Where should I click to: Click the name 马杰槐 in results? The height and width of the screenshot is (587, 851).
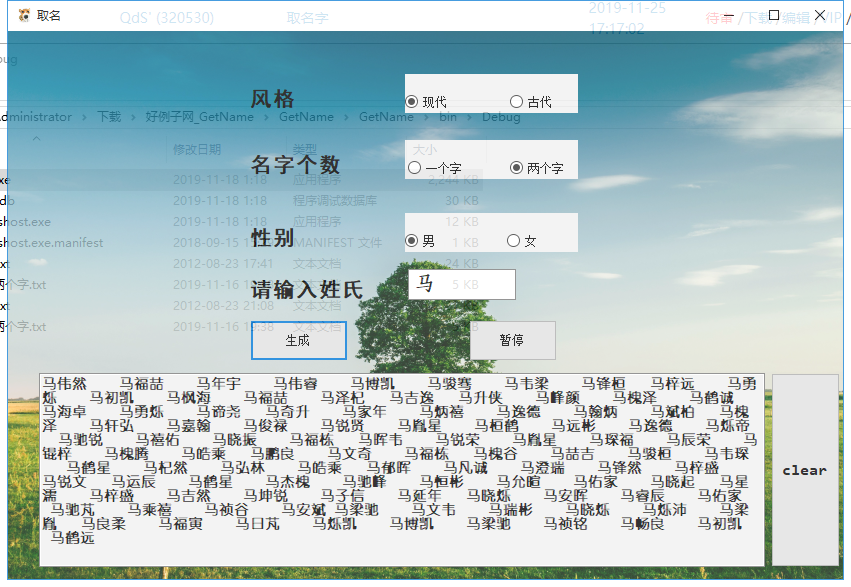288,482
